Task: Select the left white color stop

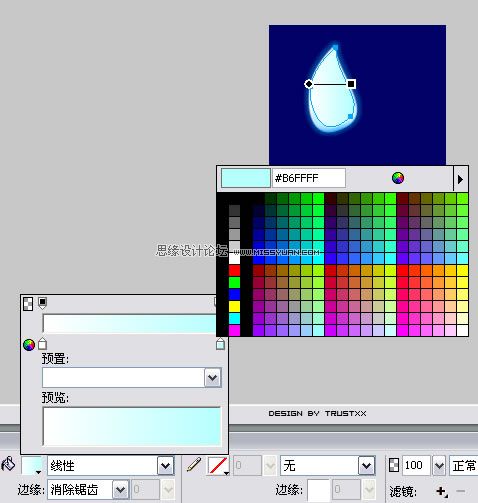Action: point(42,344)
